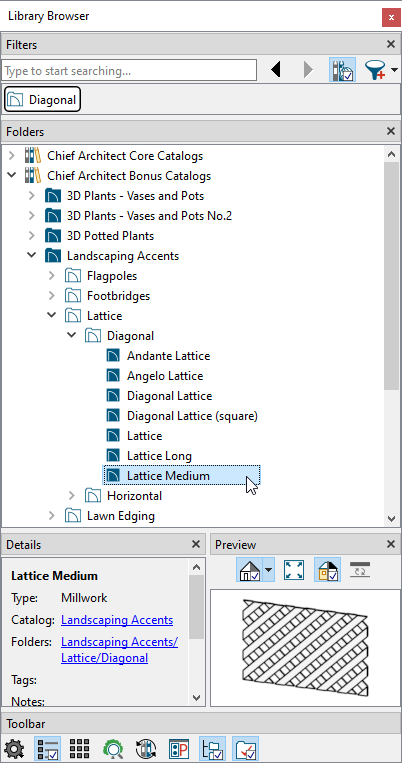Viewport: 402px width, 763px height.
Task: Open the gear preferences icon in the Toolbar
Action: (14, 749)
